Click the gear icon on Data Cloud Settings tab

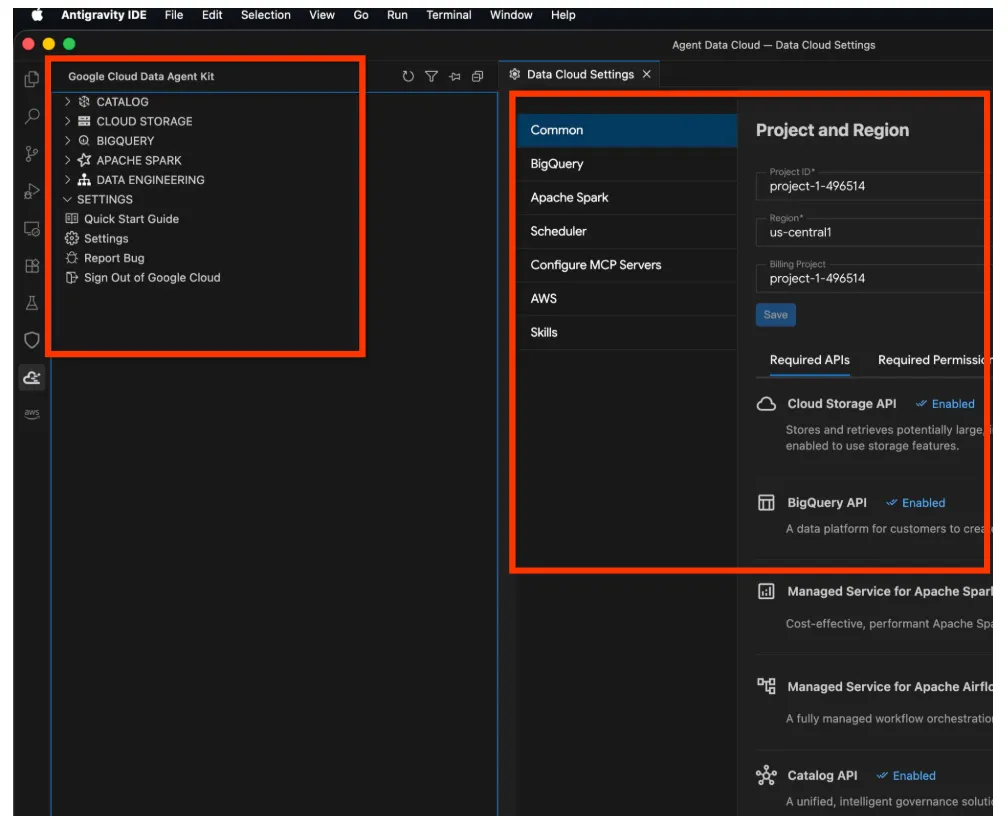tap(514, 75)
